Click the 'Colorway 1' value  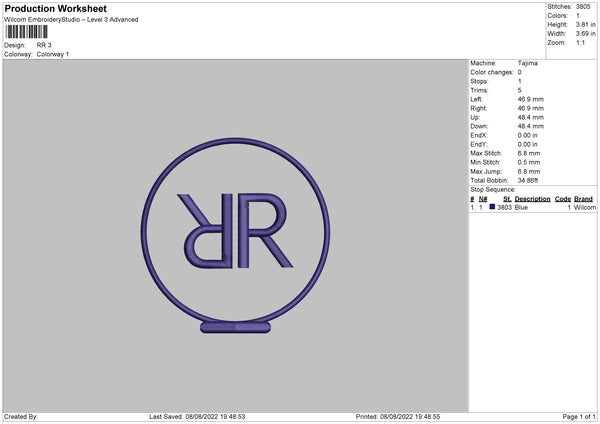[x=53, y=54]
